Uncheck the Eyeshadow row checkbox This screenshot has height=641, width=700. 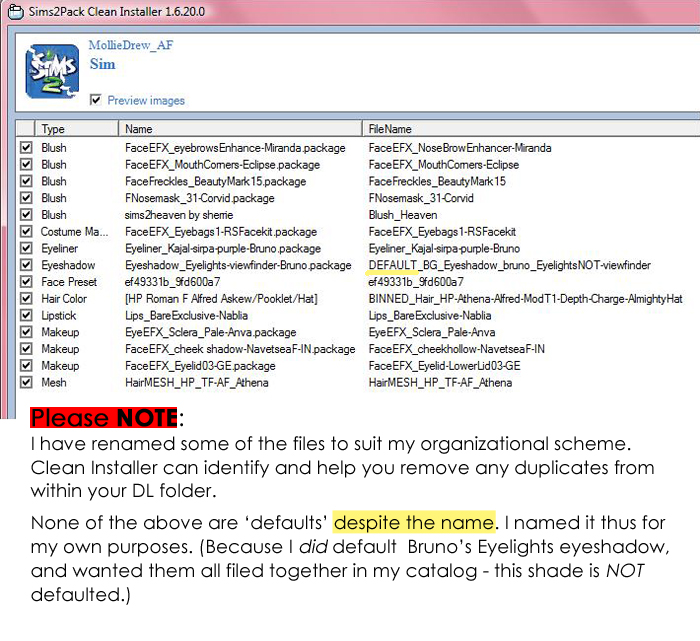pyautogui.click(x=26, y=265)
